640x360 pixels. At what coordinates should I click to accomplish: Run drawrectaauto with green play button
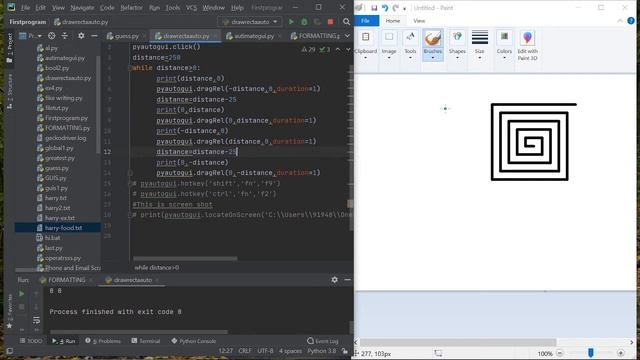point(291,22)
